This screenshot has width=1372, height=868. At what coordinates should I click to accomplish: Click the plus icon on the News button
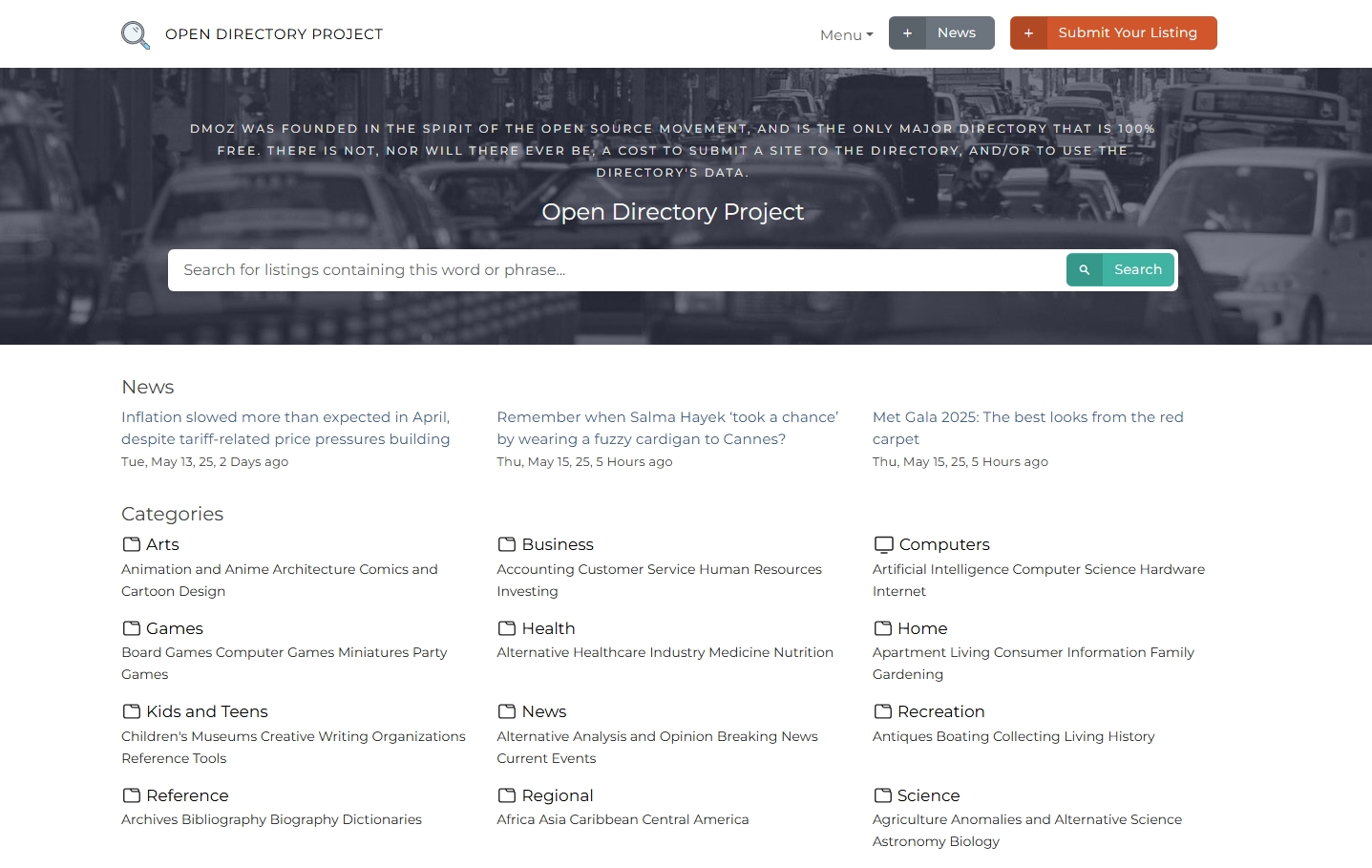[x=907, y=32]
